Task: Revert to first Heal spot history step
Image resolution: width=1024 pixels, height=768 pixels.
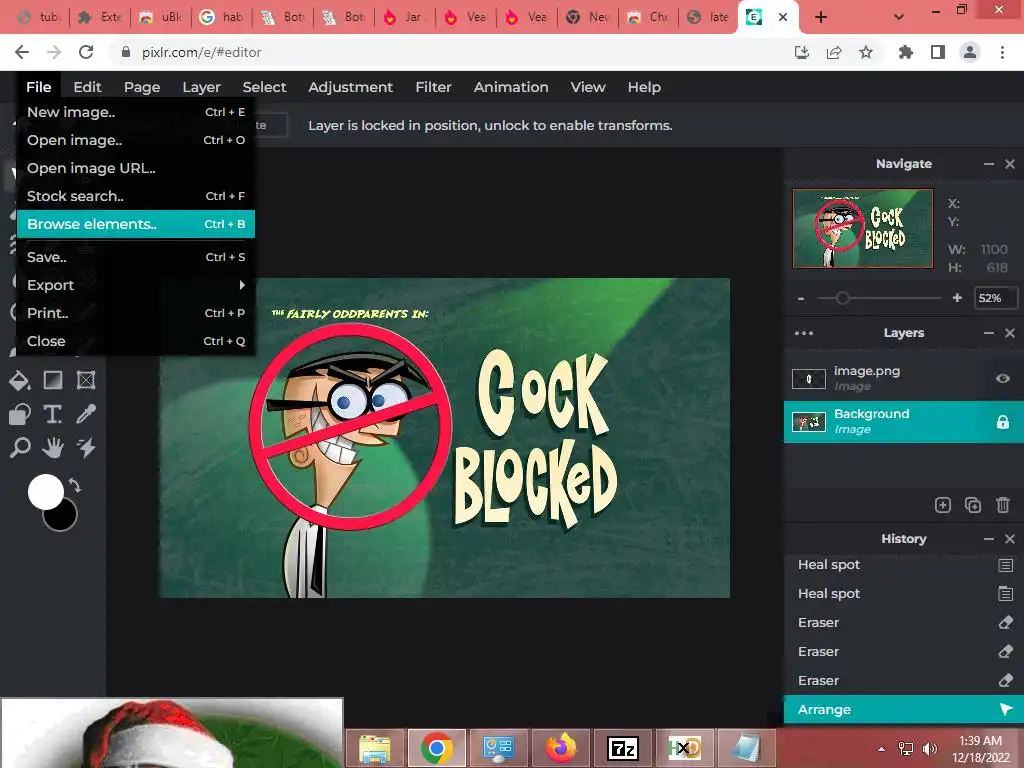Action: (904, 565)
